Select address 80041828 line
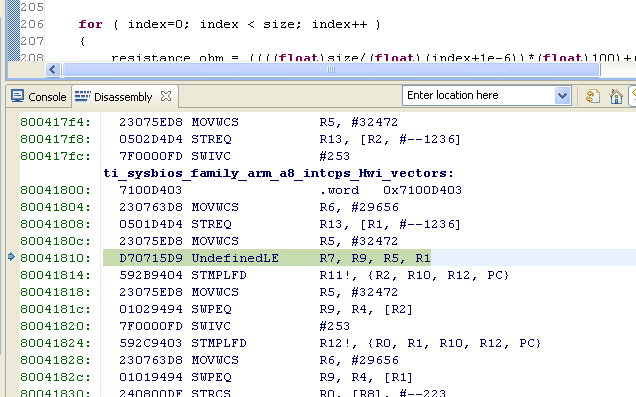The image size is (636, 397). 56,361
